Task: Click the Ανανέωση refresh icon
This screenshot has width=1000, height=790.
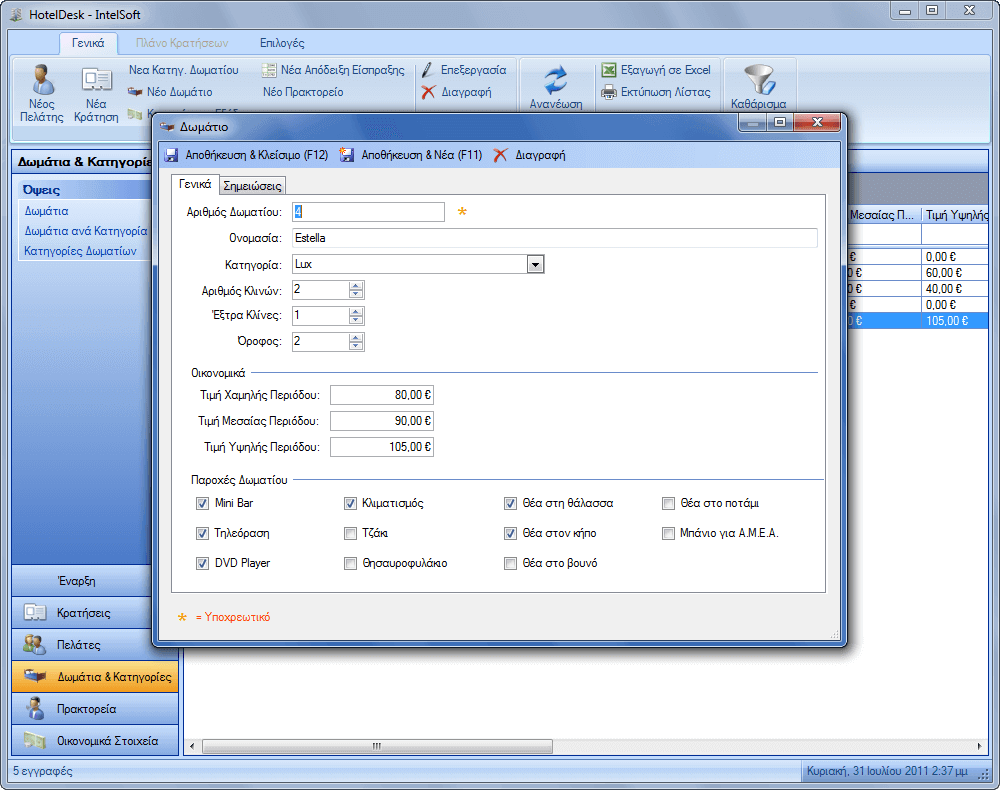Action: (555, 78)
